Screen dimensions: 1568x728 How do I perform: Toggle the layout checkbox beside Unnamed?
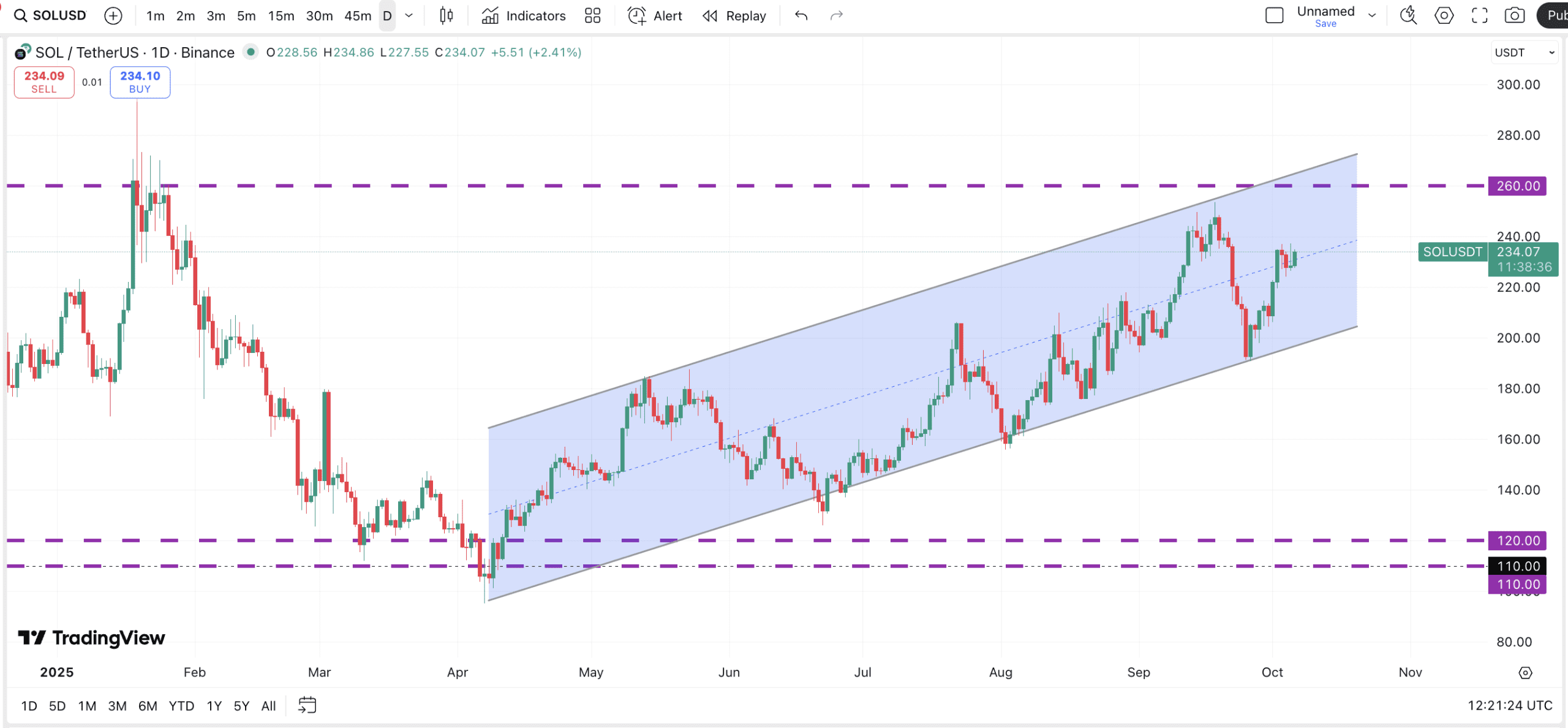pos(1274,16)
